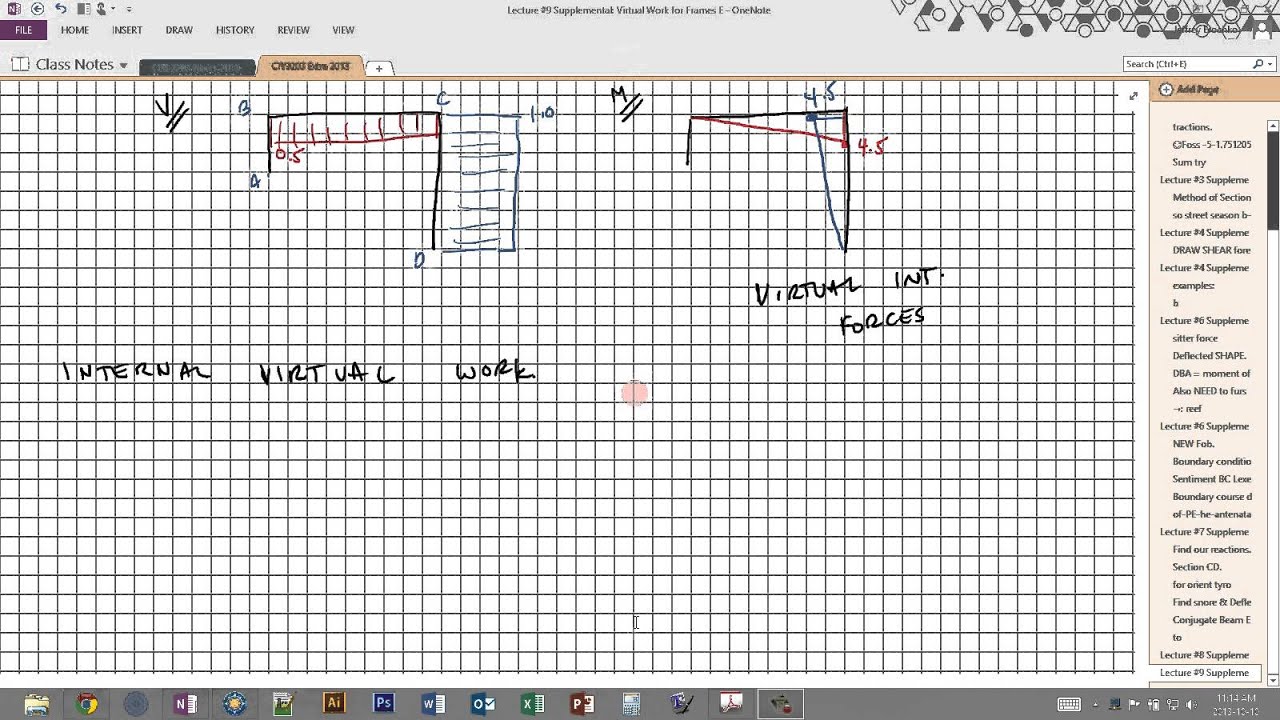Open the Calculator from taskbar

pos(631,704)
